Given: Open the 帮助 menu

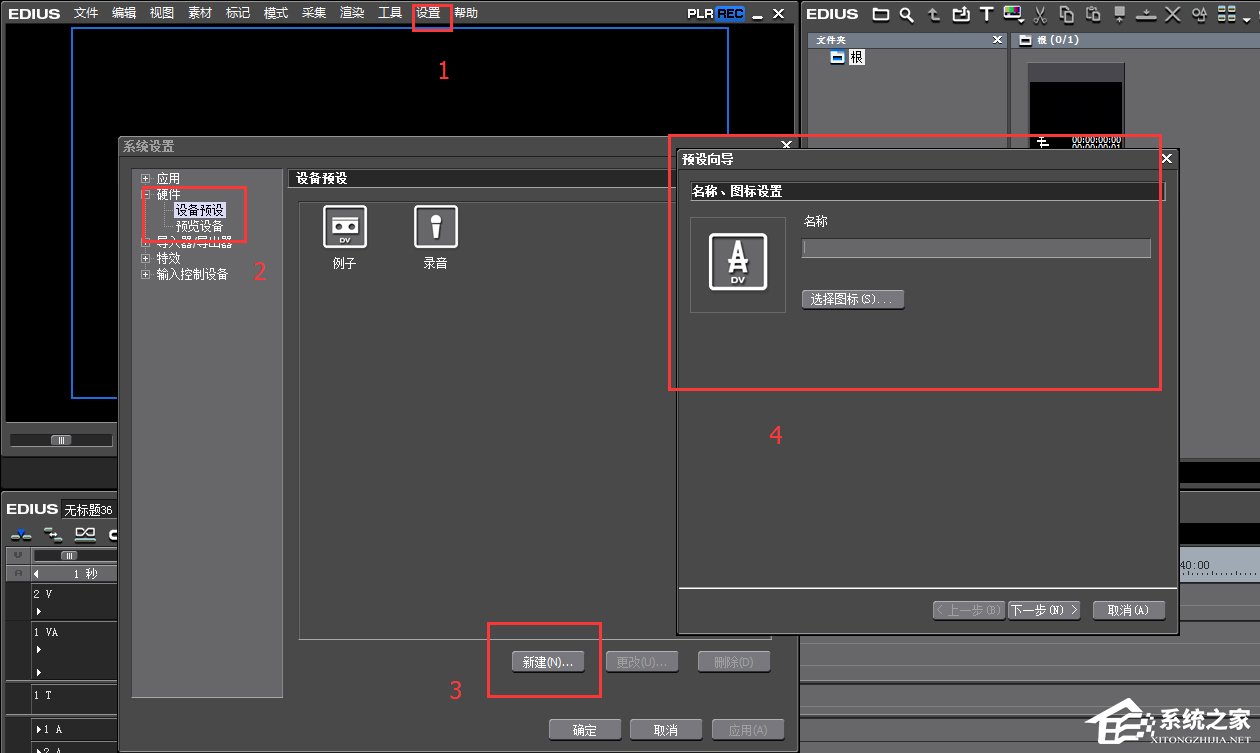Looking at the screenshot, I should [466, 13].
